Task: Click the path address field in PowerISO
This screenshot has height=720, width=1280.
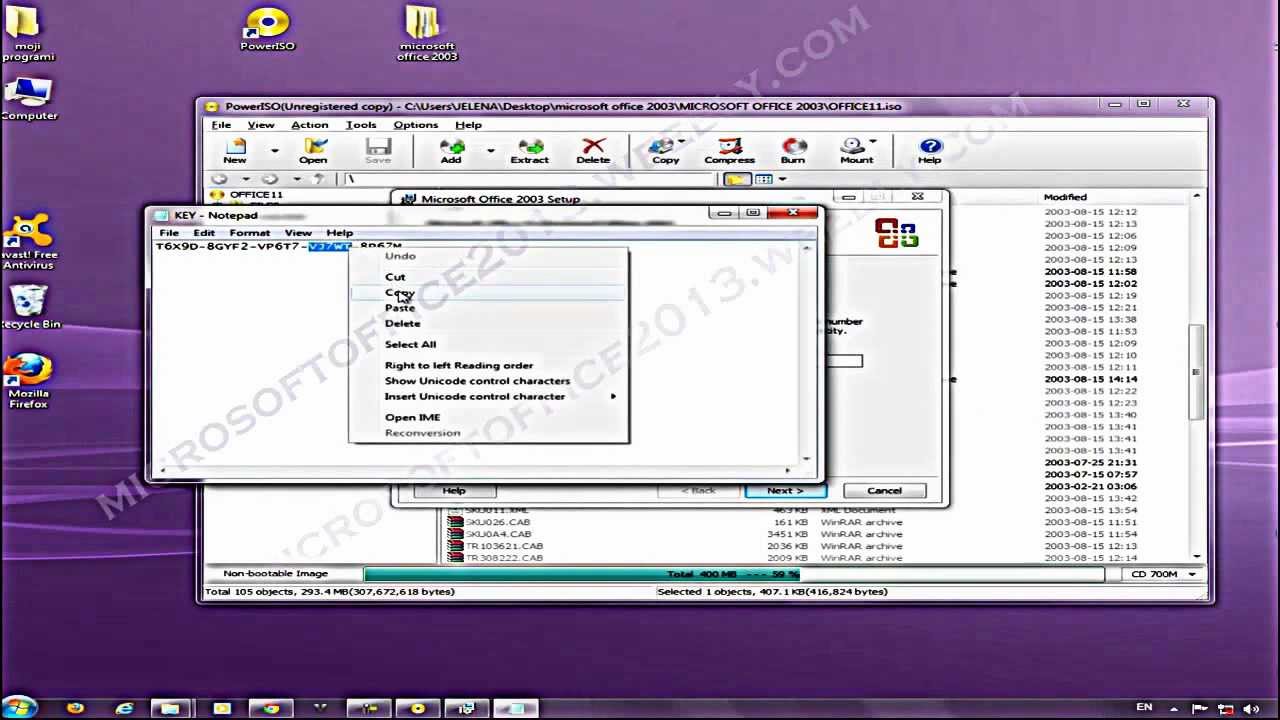Action: point(530,179)
